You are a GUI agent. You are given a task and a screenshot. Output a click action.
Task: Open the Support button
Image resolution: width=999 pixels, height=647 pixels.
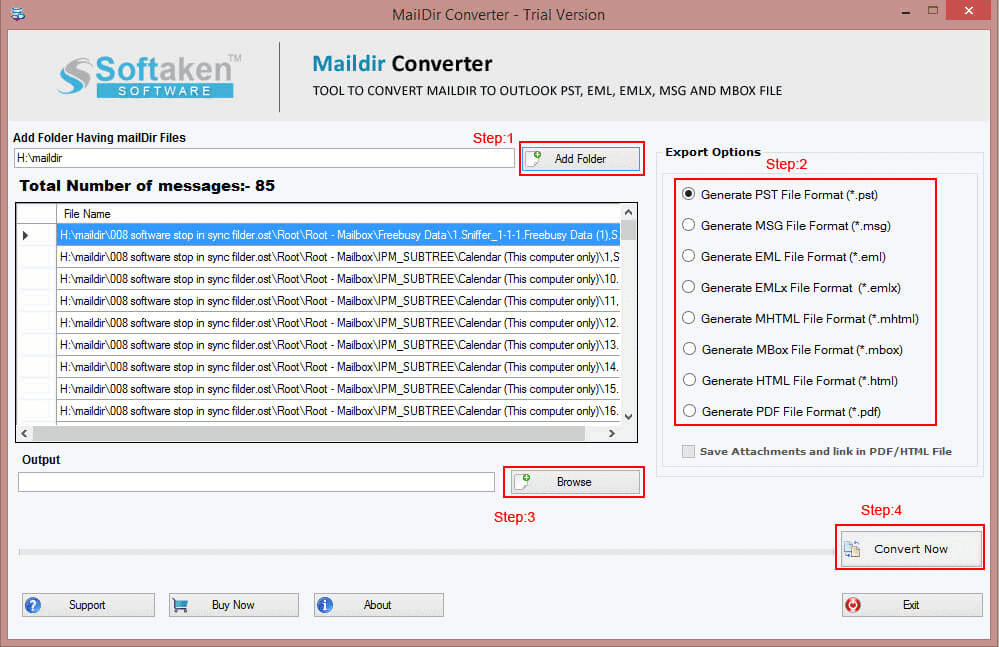(88, 605)
